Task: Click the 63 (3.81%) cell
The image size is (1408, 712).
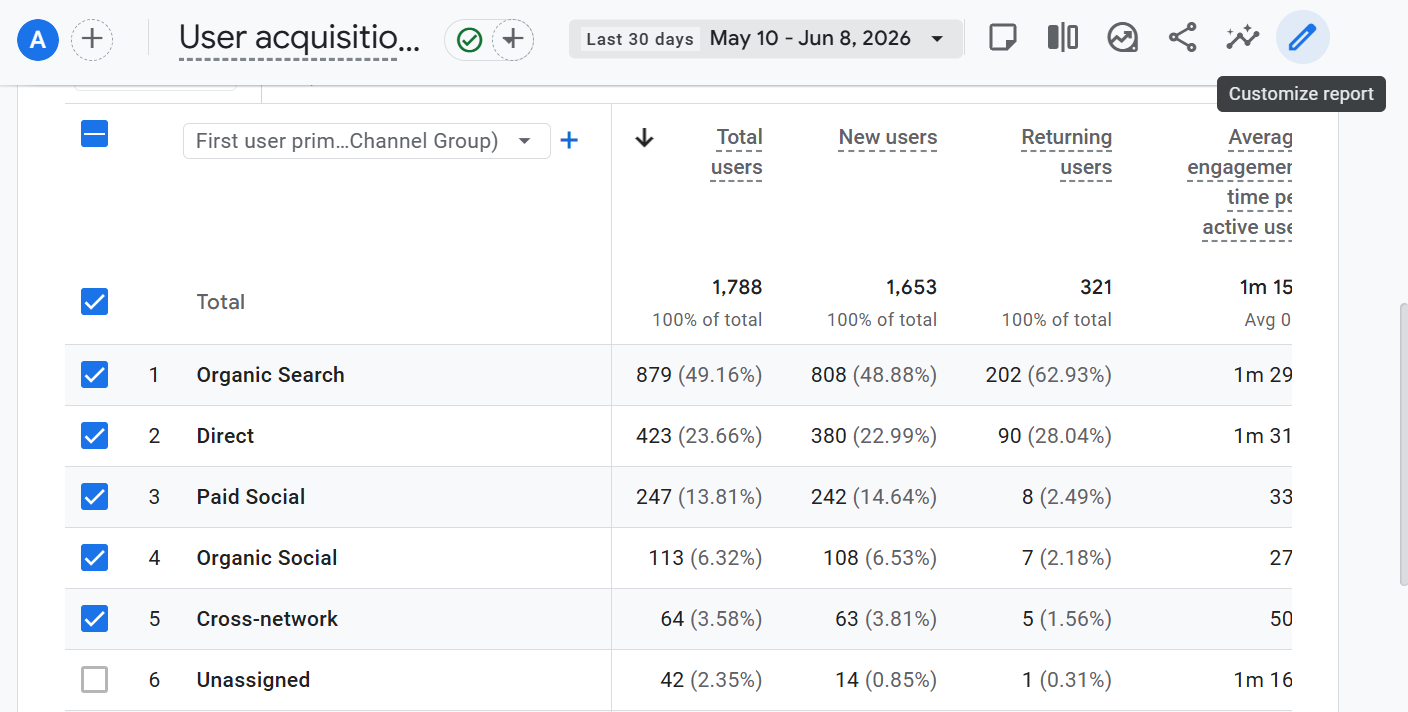Action: (886, 619)
